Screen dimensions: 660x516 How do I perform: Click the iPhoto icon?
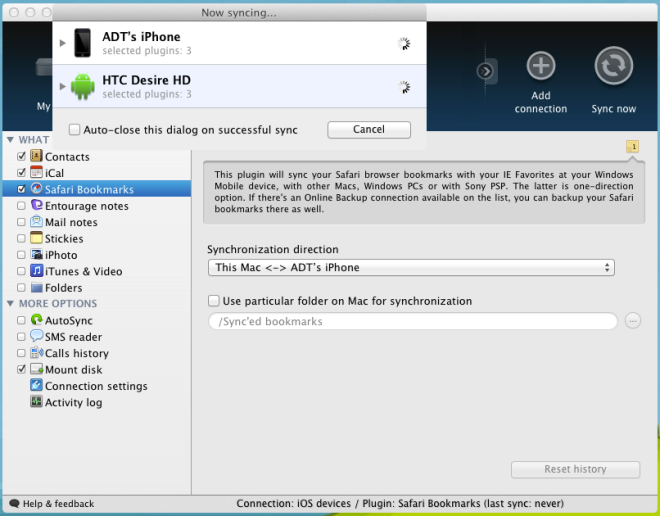[36, 254]
